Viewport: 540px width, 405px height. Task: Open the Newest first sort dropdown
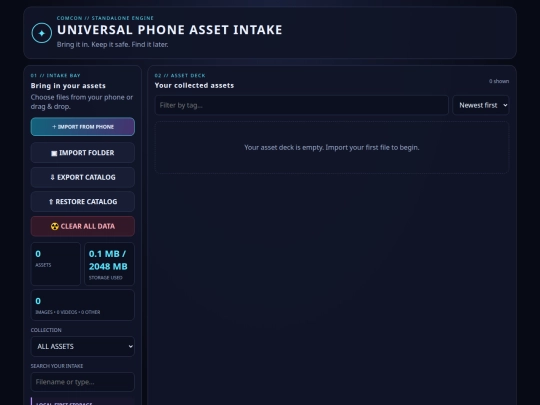tap(481, 105)
